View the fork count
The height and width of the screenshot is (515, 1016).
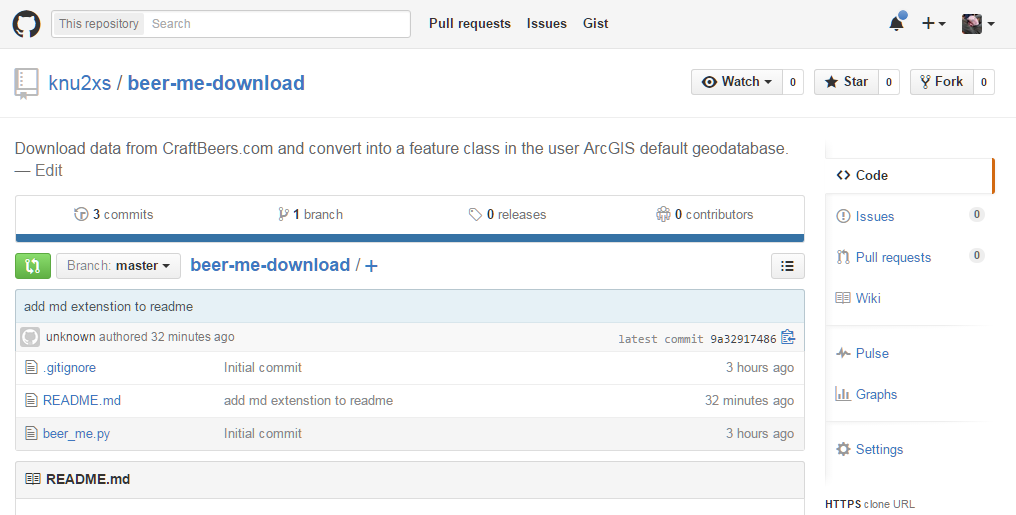(984, 82)
